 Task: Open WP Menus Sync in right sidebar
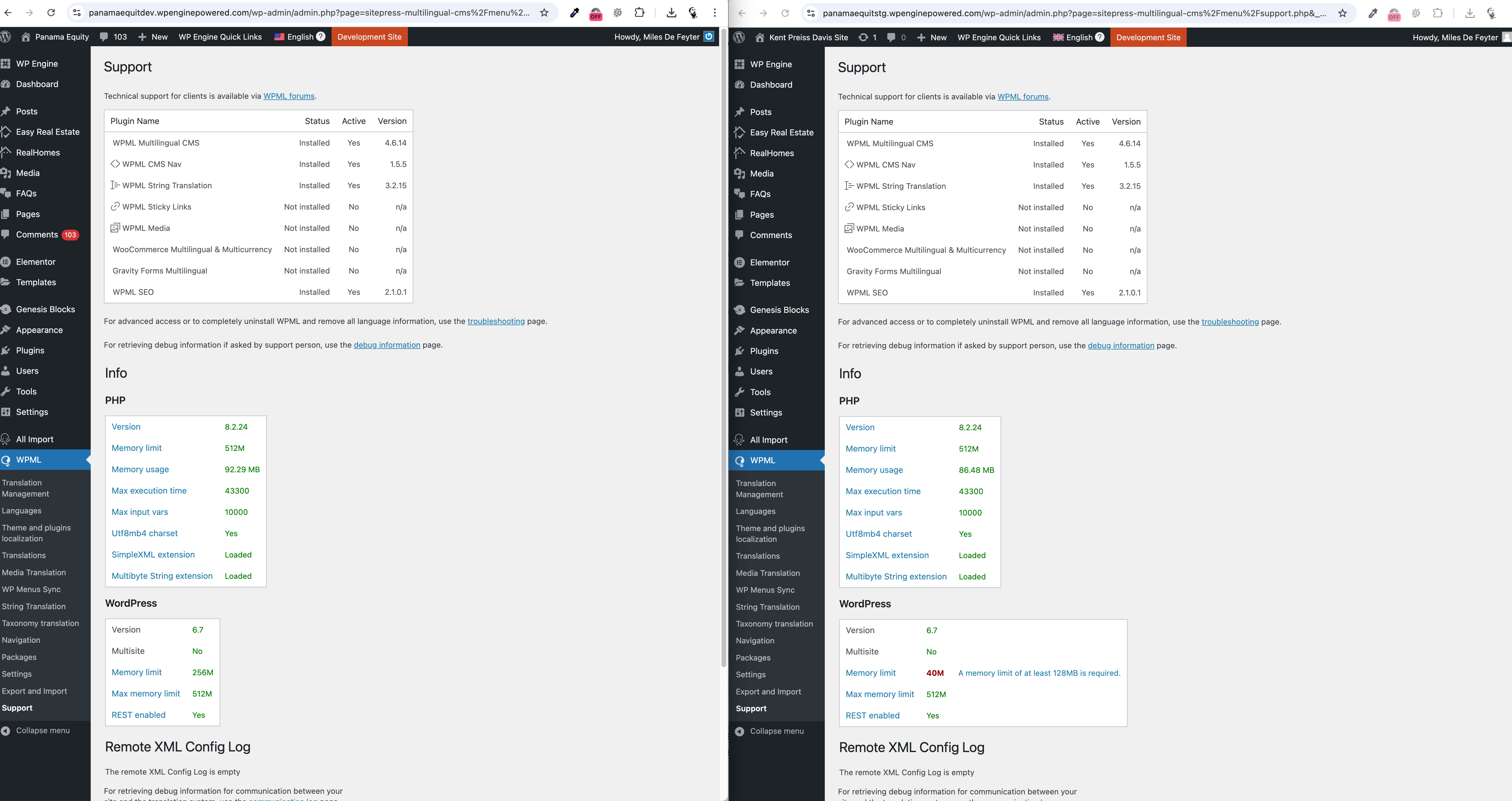pyautogui.click(x=765, y=590)
